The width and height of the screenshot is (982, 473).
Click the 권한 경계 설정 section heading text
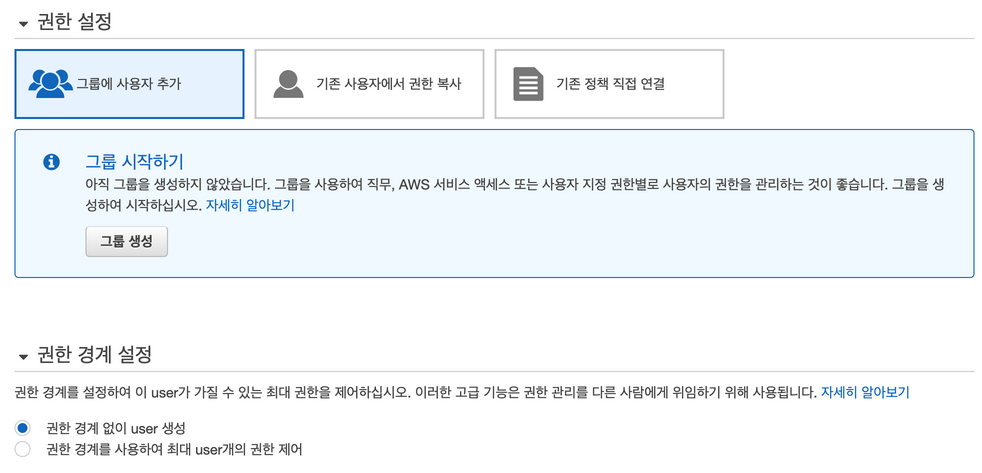click(94, 355)
